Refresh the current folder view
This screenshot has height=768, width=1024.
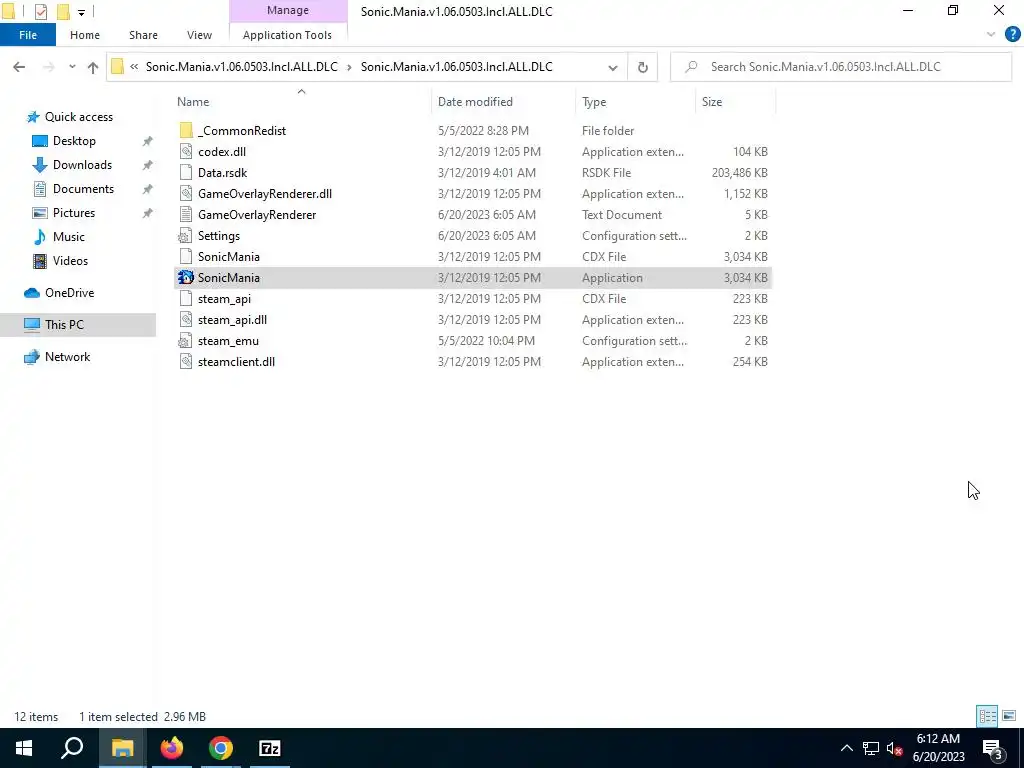point(643,67)
